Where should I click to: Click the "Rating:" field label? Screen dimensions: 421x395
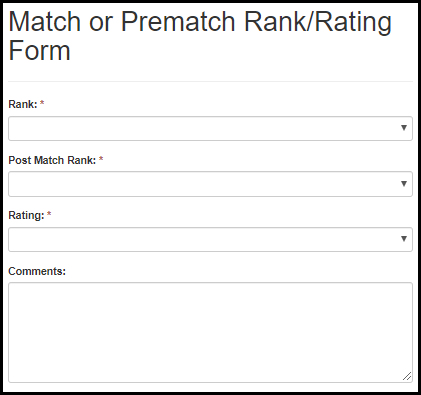pos(26,215)
